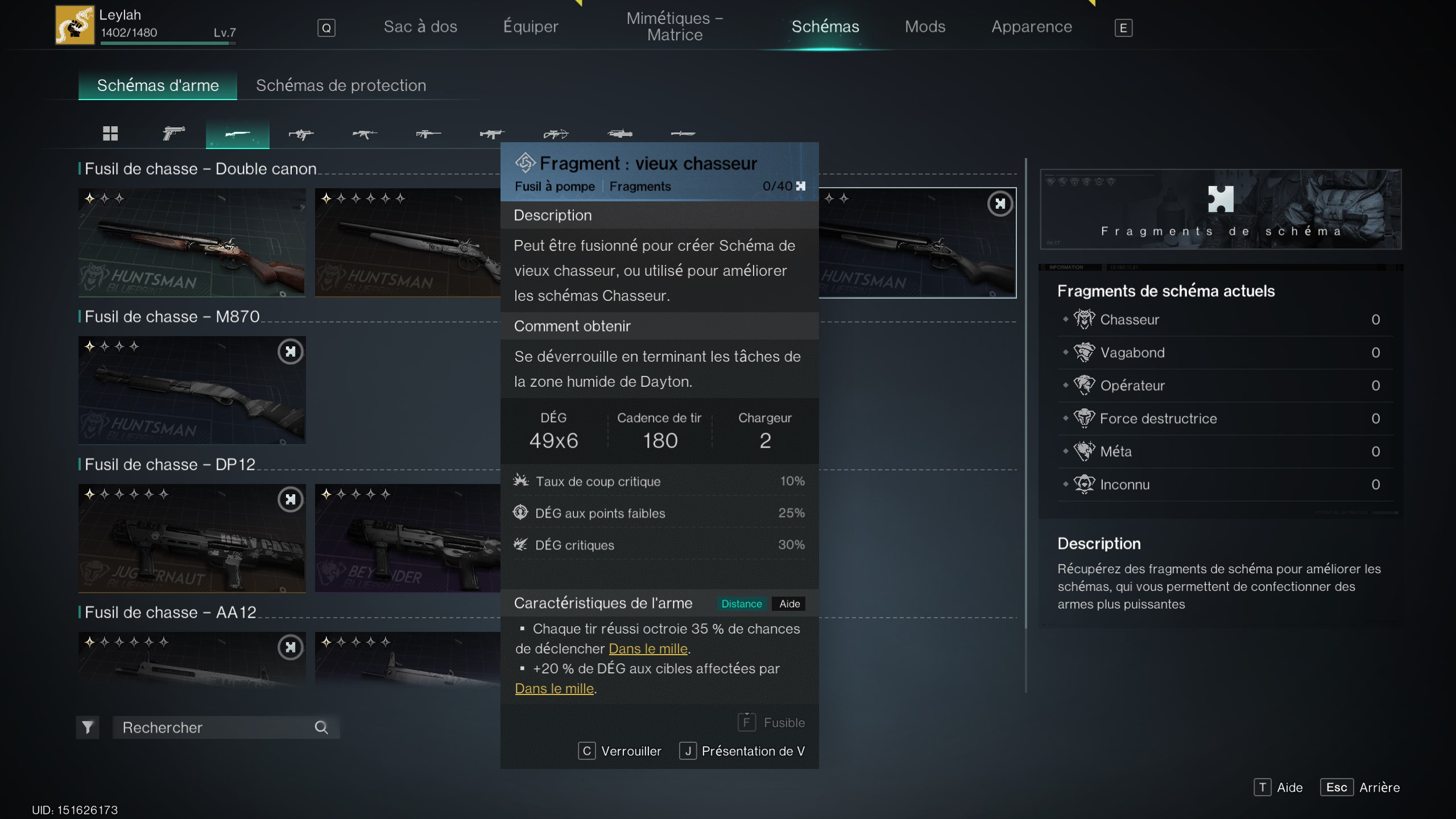This screenshot has height=819, width=1456.
Task: Switch to Schémas de protection tab
Action: coord(341,85)
